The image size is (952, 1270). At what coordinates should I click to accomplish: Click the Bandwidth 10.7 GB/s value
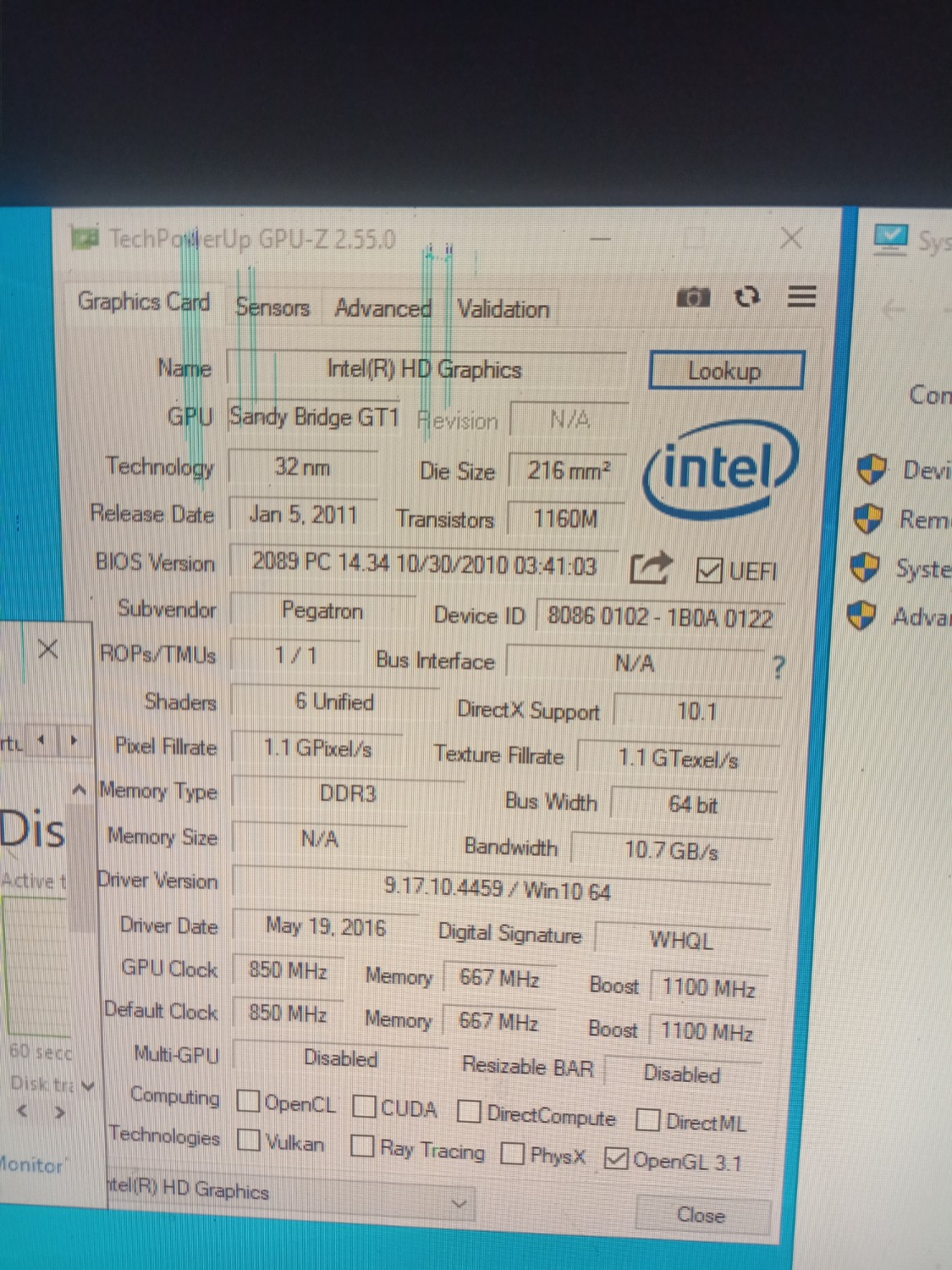[672, 850]
